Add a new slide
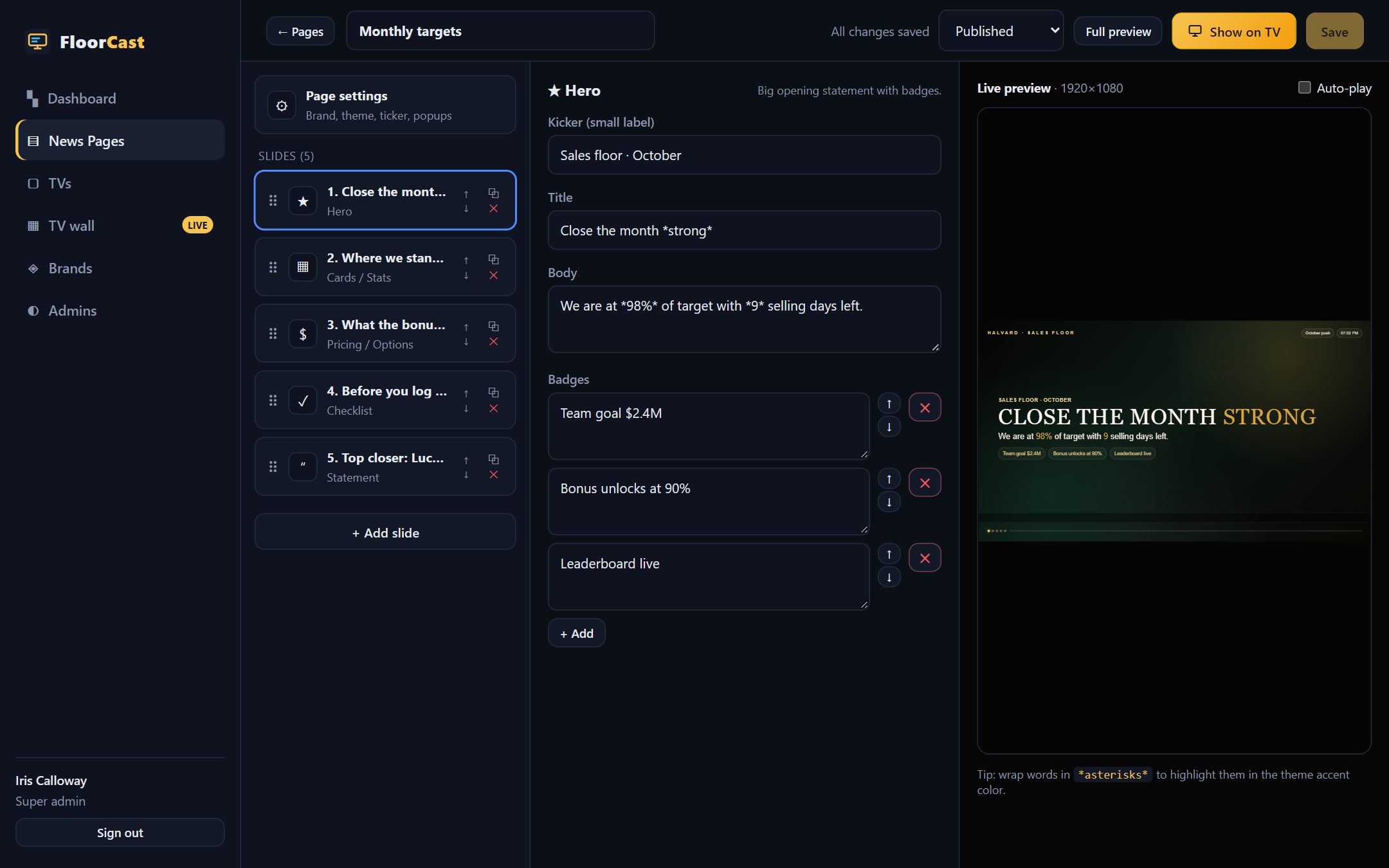The image size is (1389, 868). click(385, 532)
